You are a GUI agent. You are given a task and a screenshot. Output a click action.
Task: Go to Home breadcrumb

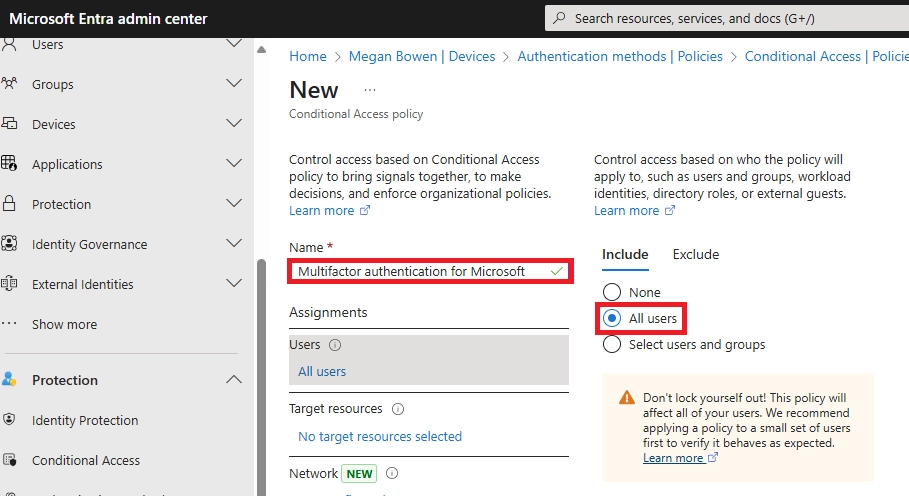click(x=308, y=56)
